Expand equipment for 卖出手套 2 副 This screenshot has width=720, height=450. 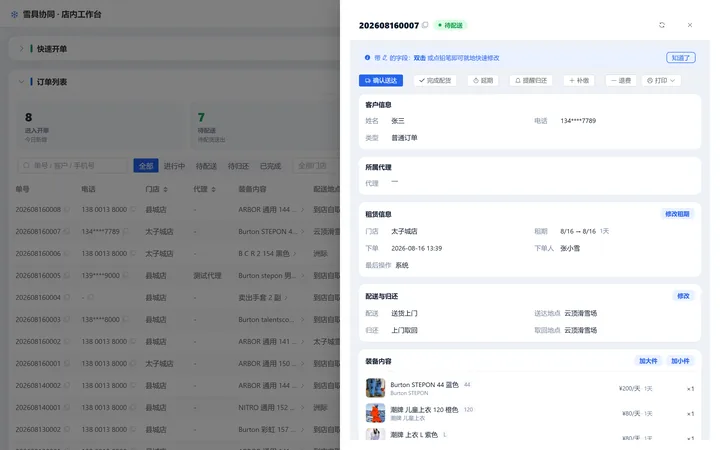tap(286, 298)
